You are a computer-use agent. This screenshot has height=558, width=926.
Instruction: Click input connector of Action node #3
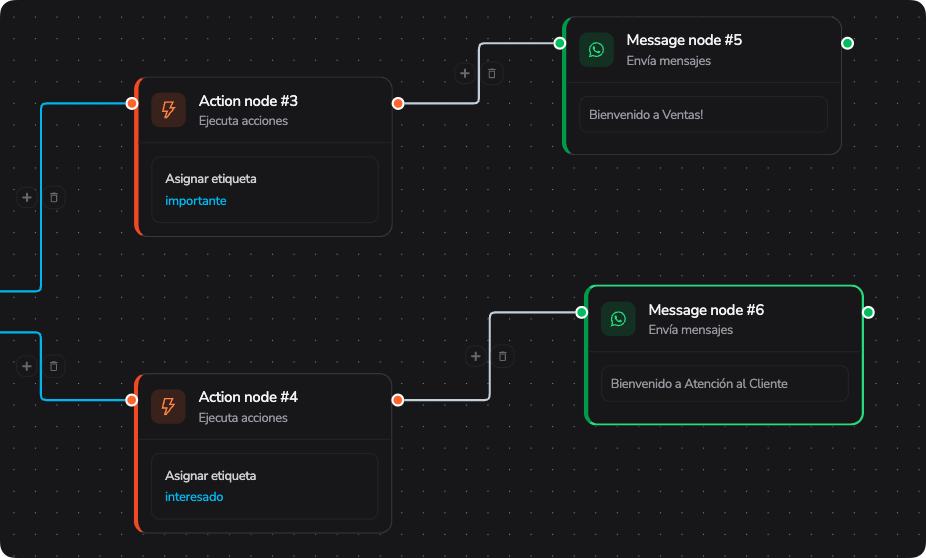132,103
